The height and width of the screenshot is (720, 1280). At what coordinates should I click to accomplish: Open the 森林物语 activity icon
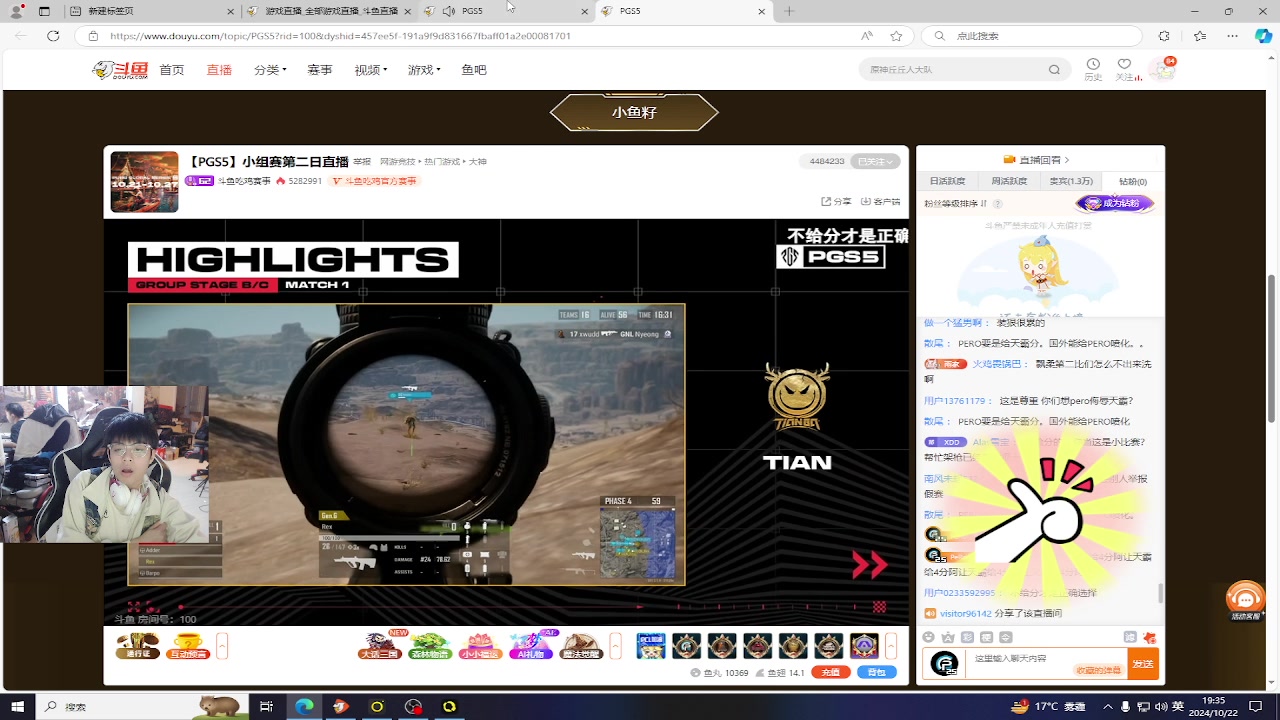429,646
